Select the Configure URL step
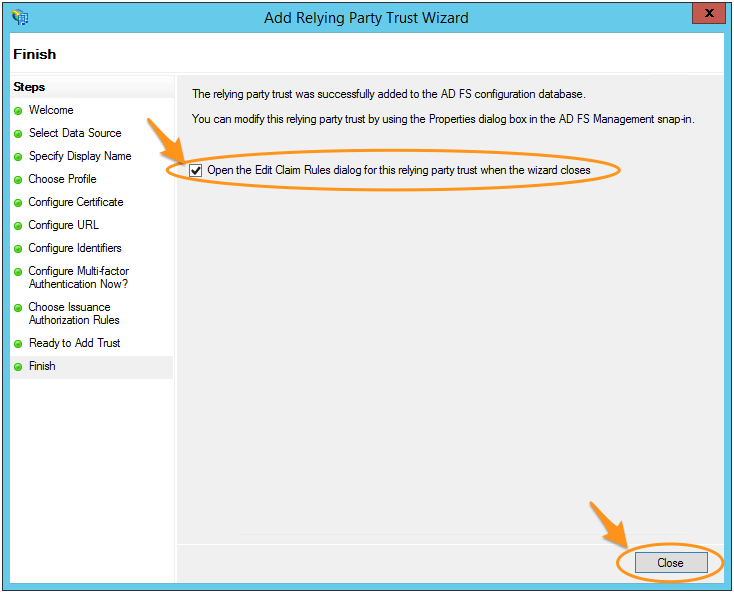The image size is (734, 592). click(x=64, y=225)
